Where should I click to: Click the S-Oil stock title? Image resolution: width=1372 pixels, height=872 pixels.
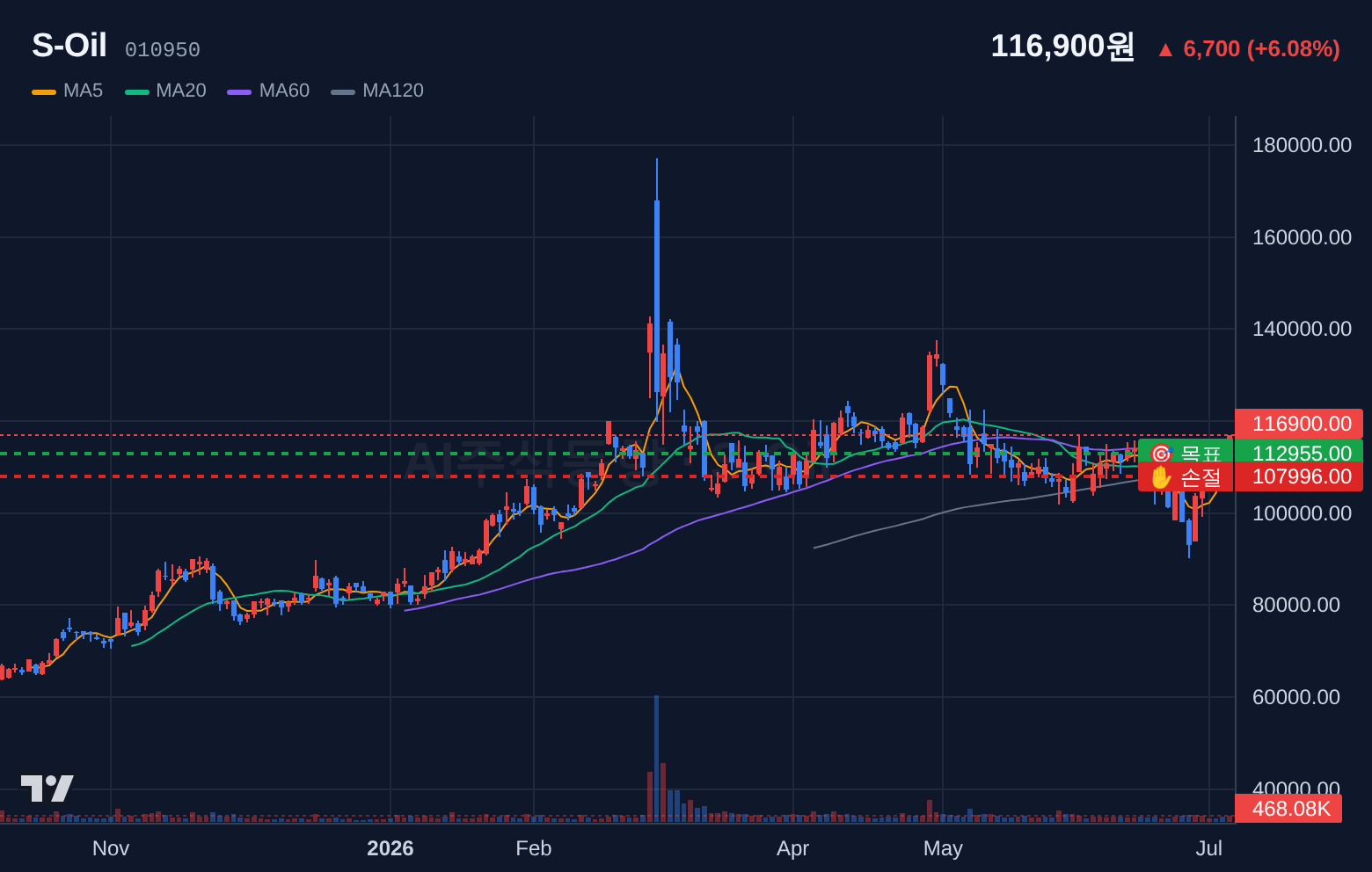coord(69,46)
